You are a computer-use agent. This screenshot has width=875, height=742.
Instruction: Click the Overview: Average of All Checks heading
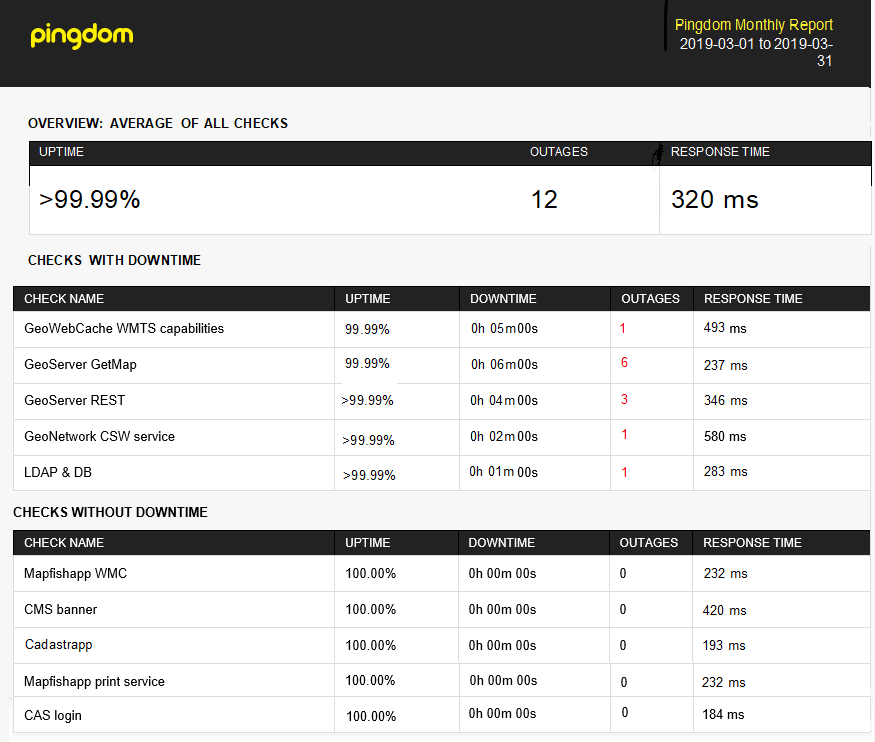click(x=158, y=123)
